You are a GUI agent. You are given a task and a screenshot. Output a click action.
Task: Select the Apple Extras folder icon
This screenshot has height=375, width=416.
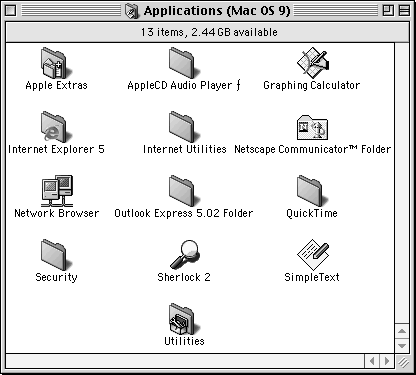click(56, 63)
